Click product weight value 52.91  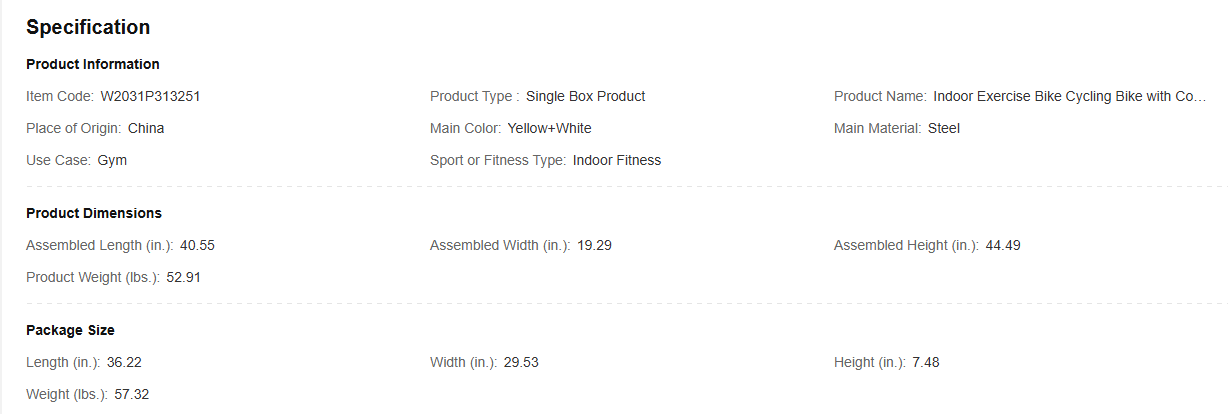coord(184,277)
